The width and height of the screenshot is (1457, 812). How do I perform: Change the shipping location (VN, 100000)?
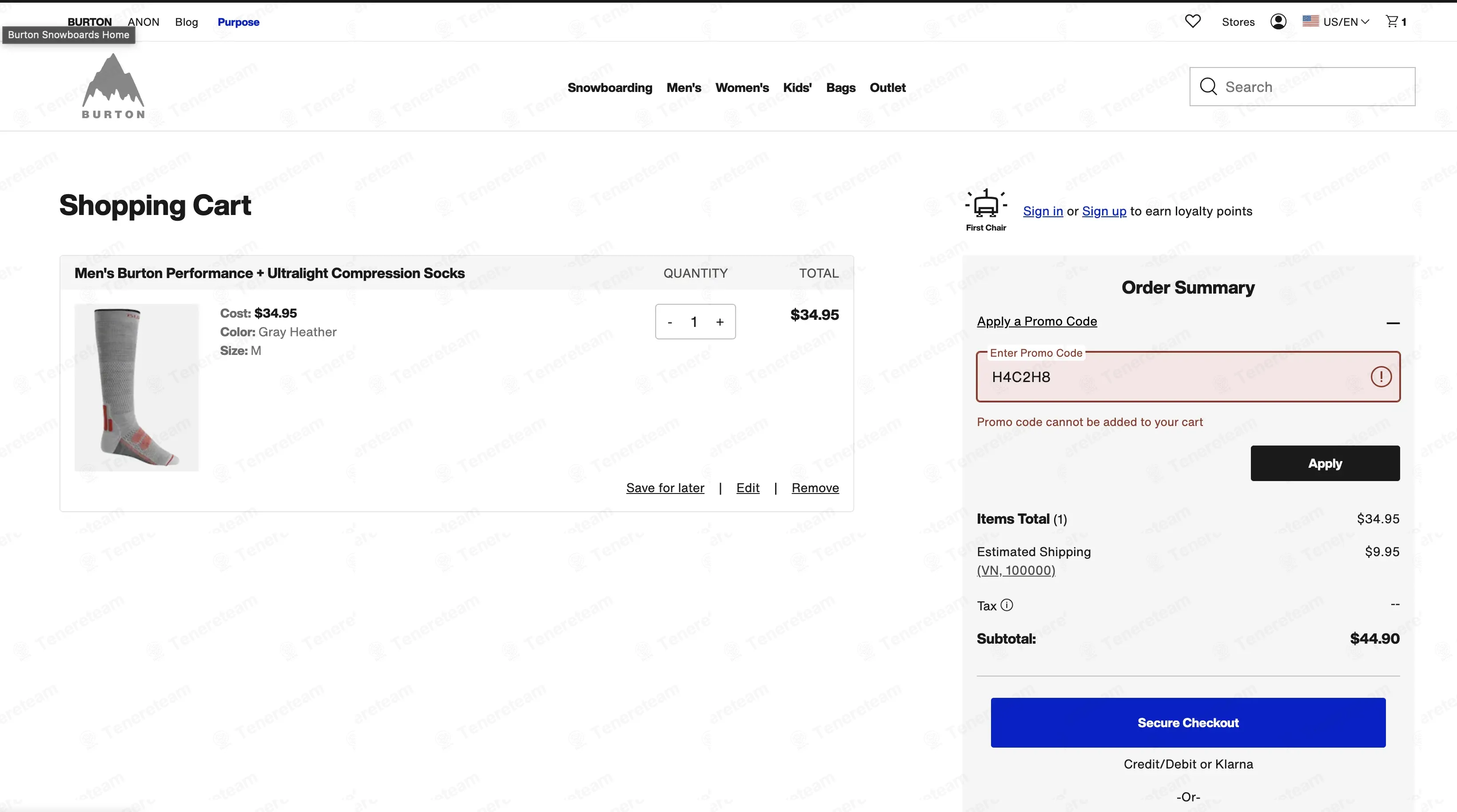coord(1016,570)
